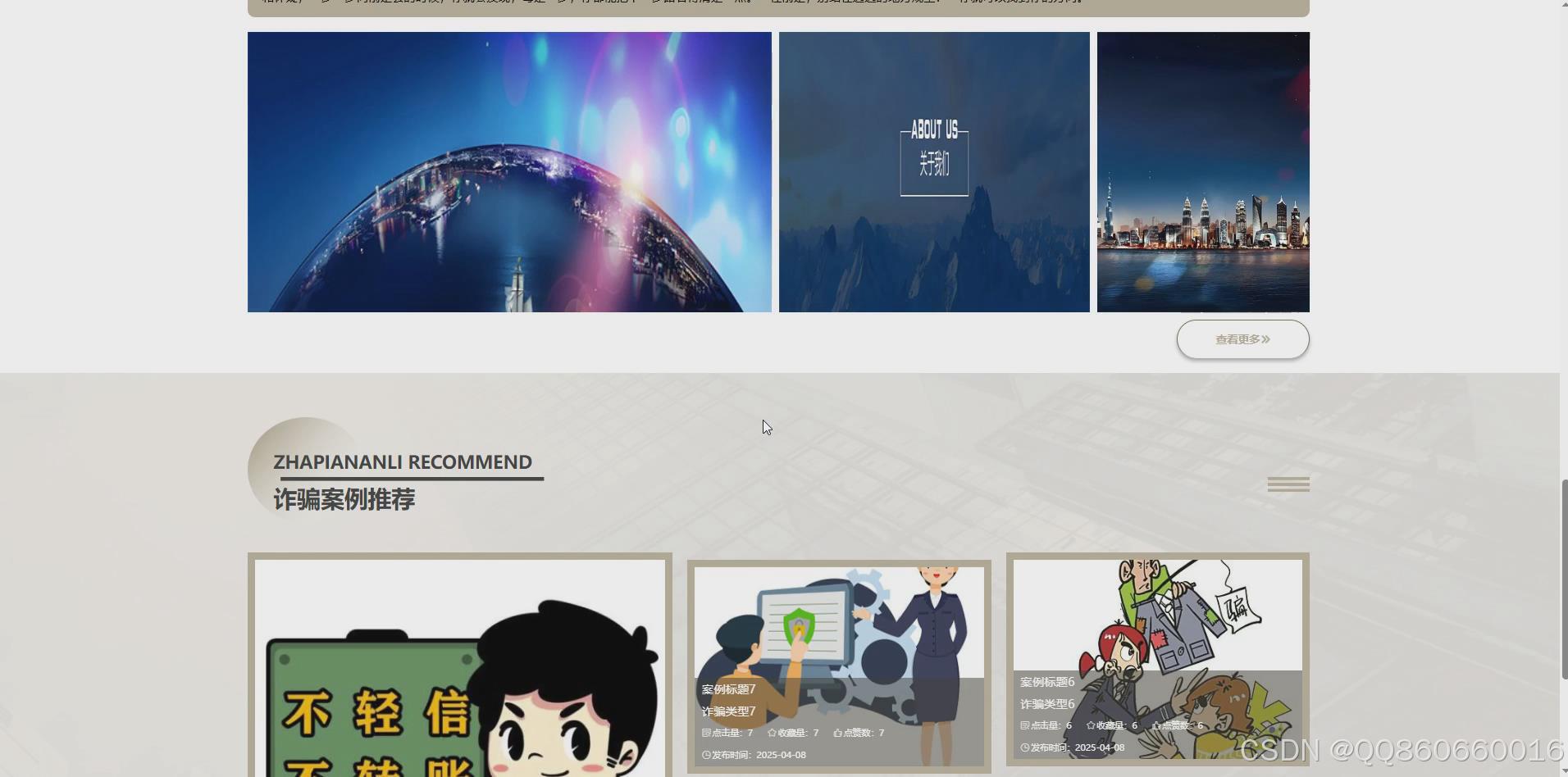Click the 点击量 icon on the 案例标题7 card
Image resolution: width=1568 pixels, height=777 pixels.
(x=706, y=733)
